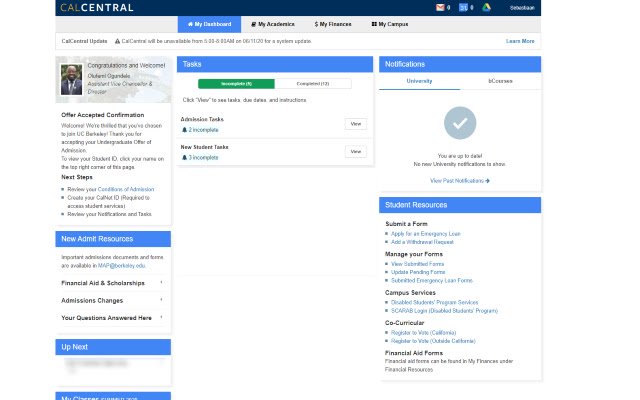
Task: Expand Your Questions Answered Here
Action: (x=113, y=318)
